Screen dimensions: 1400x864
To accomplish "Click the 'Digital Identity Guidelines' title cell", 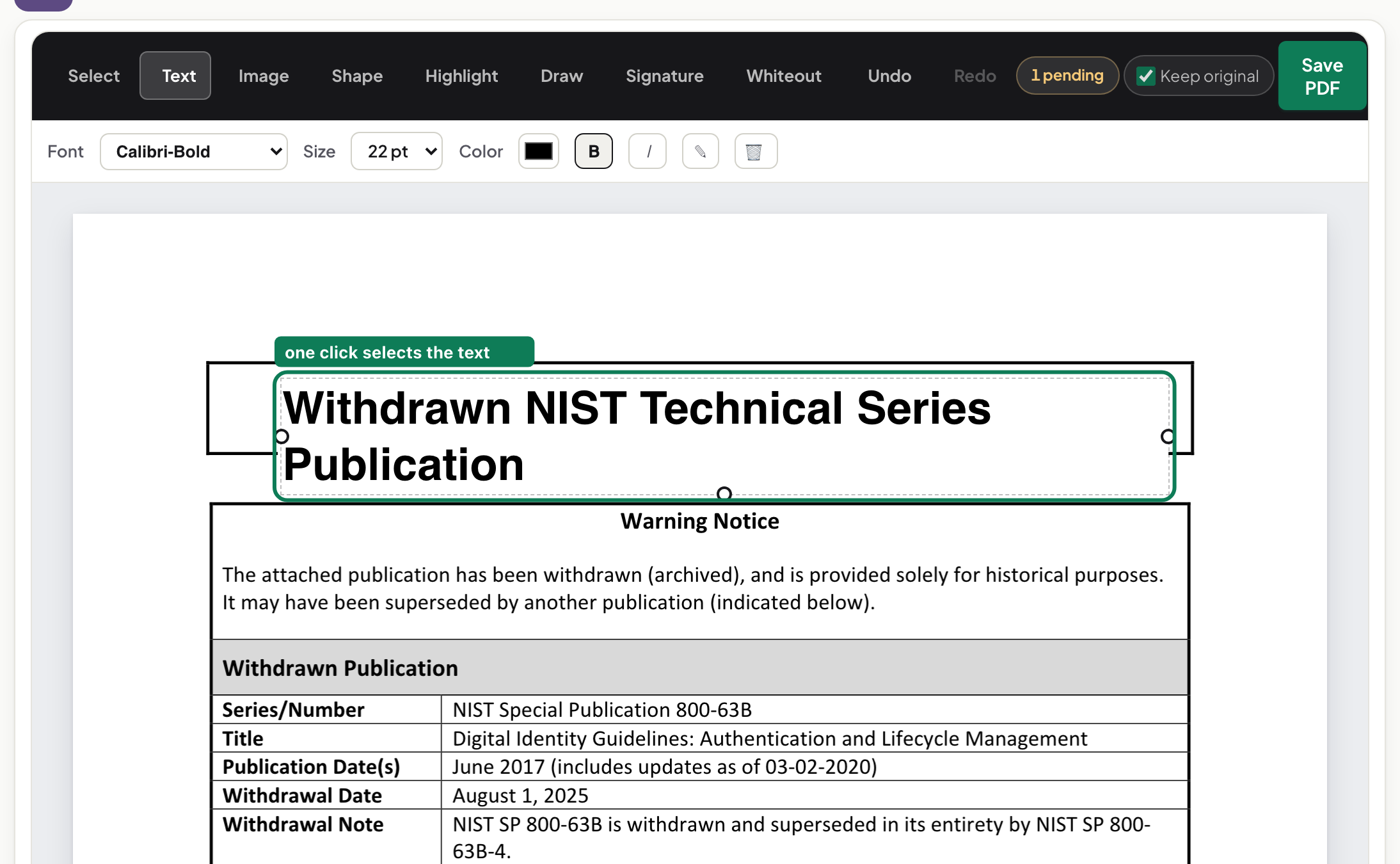I will coord(770,739).
